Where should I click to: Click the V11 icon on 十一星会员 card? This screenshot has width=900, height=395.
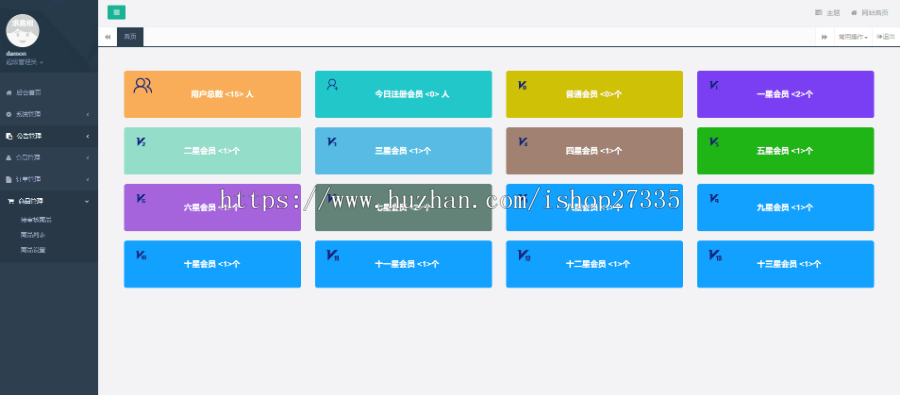pyautogui.click(x=333, y=255)
